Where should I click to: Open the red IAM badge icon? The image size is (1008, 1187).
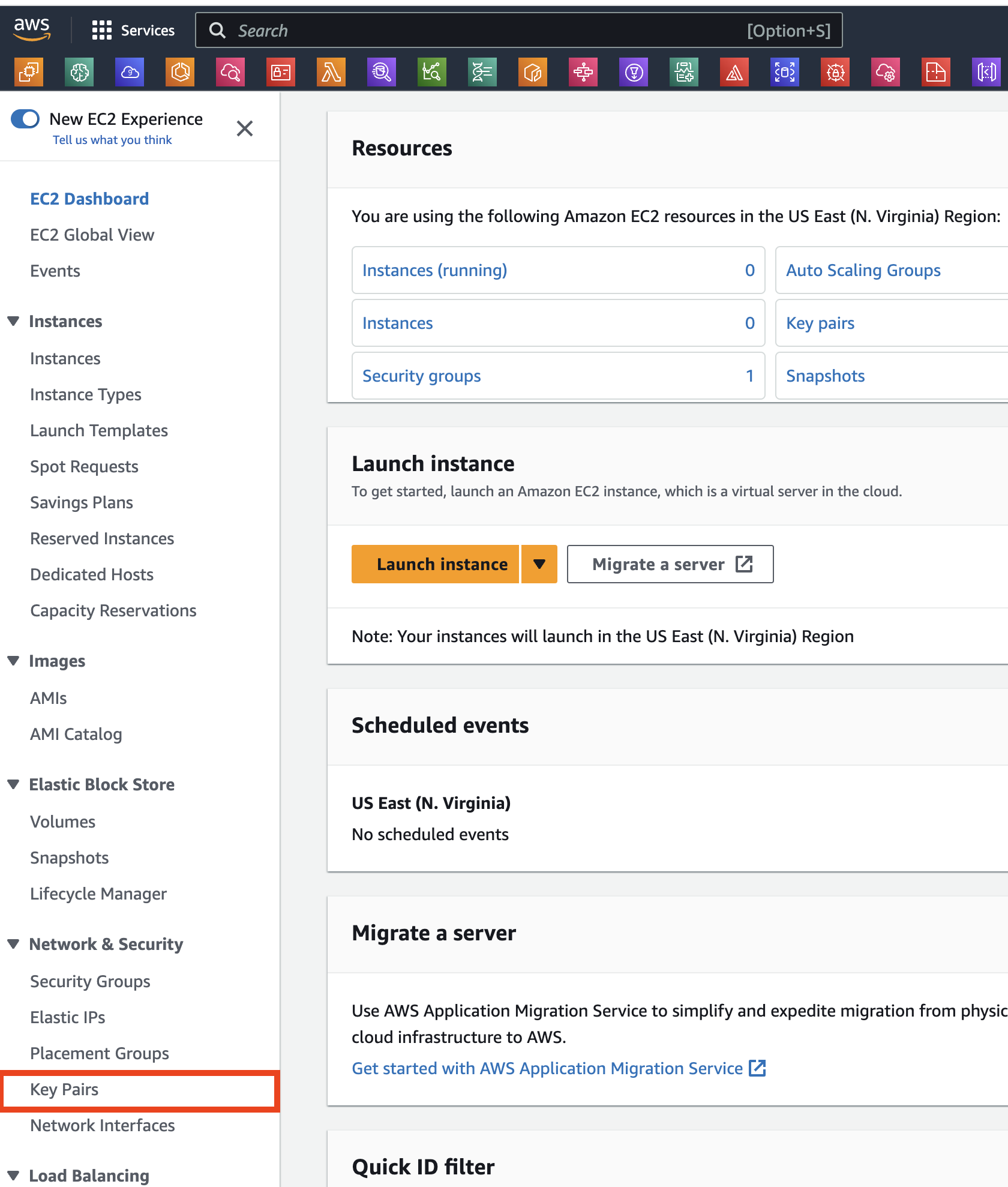tap(281, 73)
